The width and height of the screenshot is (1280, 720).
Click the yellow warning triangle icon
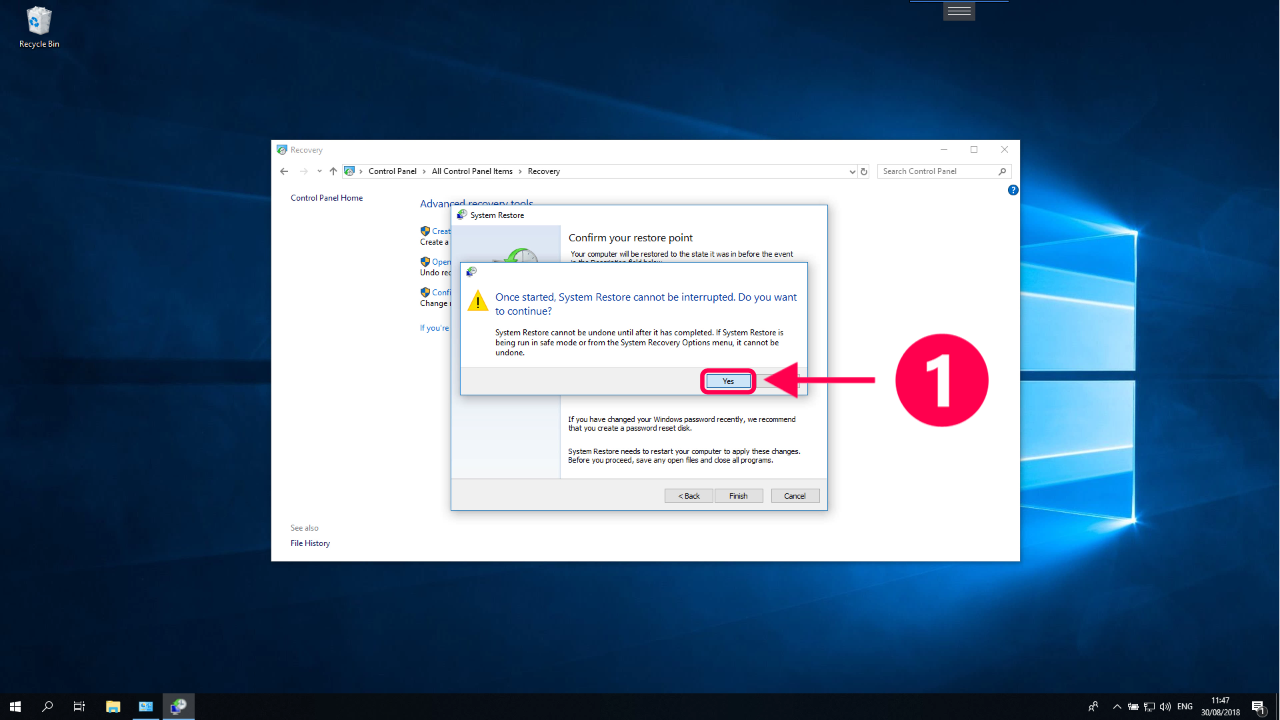point(479,300)
